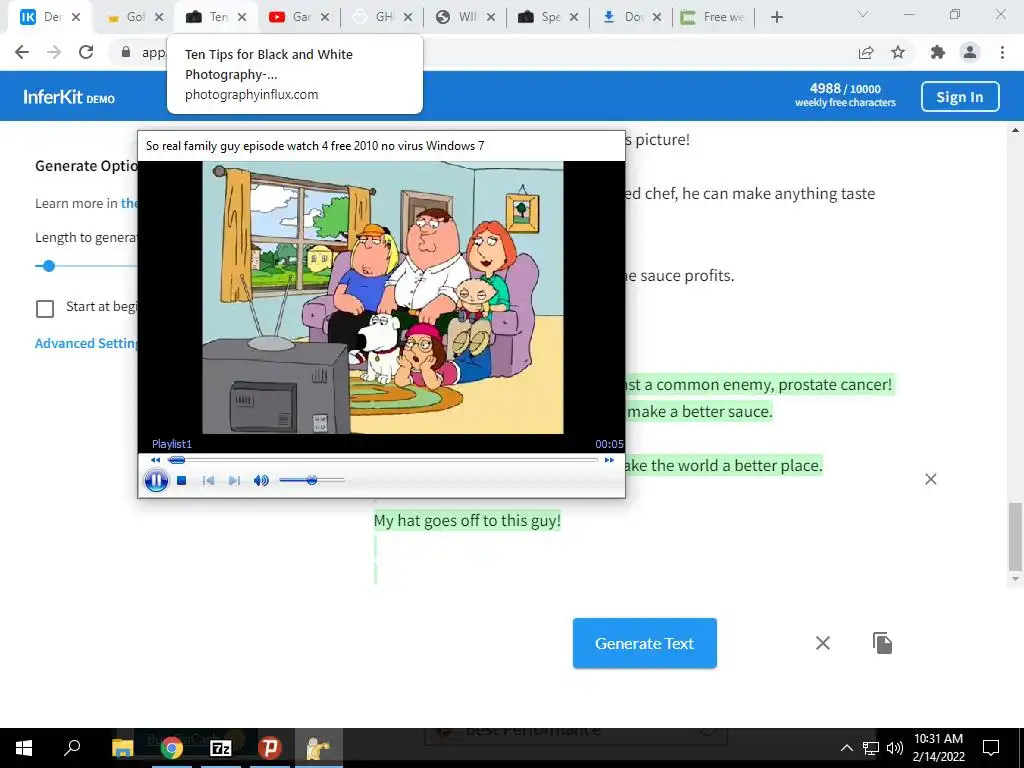
Task: Copy generated text with copy icon
Action: (882, 643)
